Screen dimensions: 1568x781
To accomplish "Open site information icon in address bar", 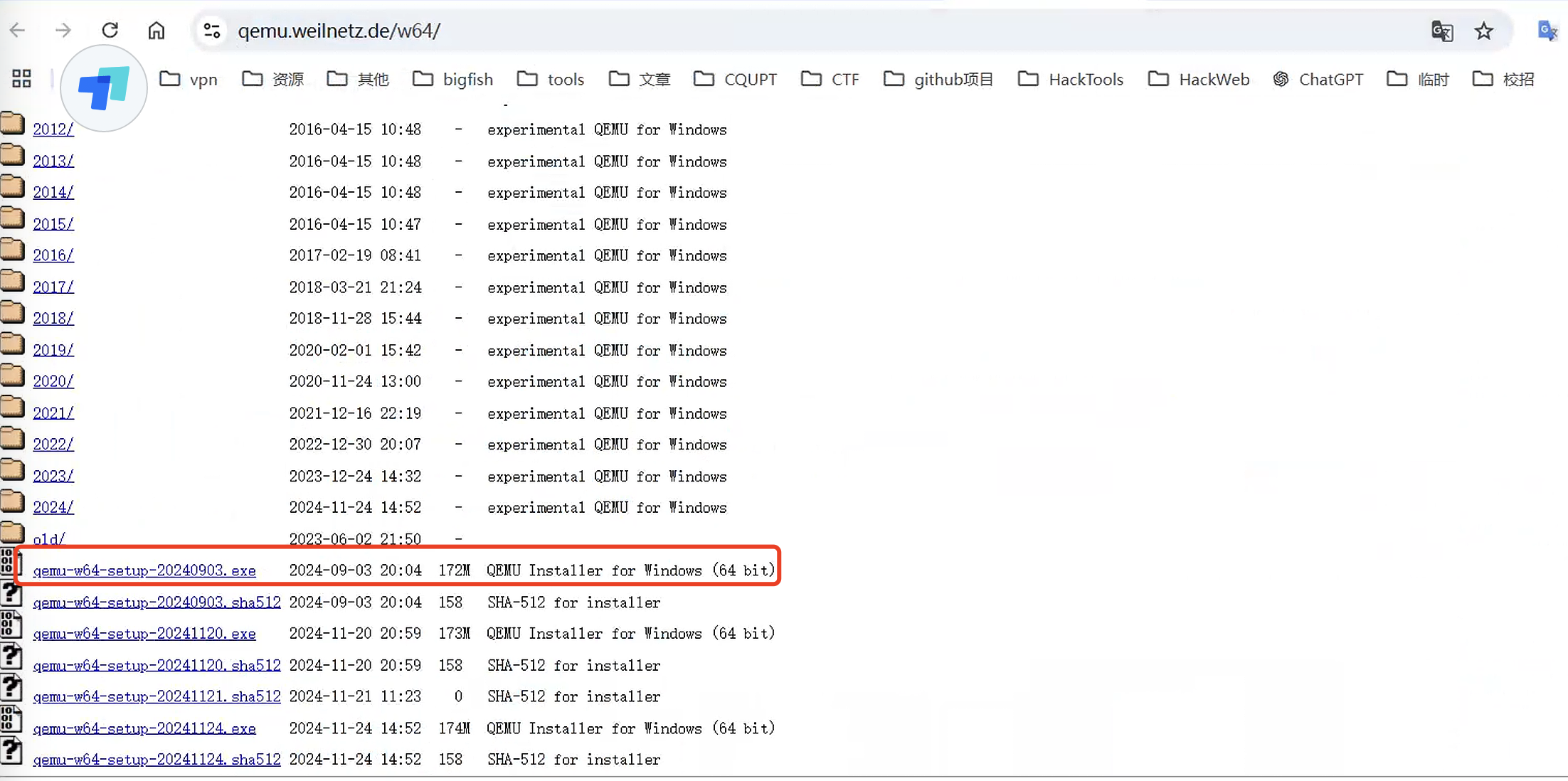I will 212,31.
